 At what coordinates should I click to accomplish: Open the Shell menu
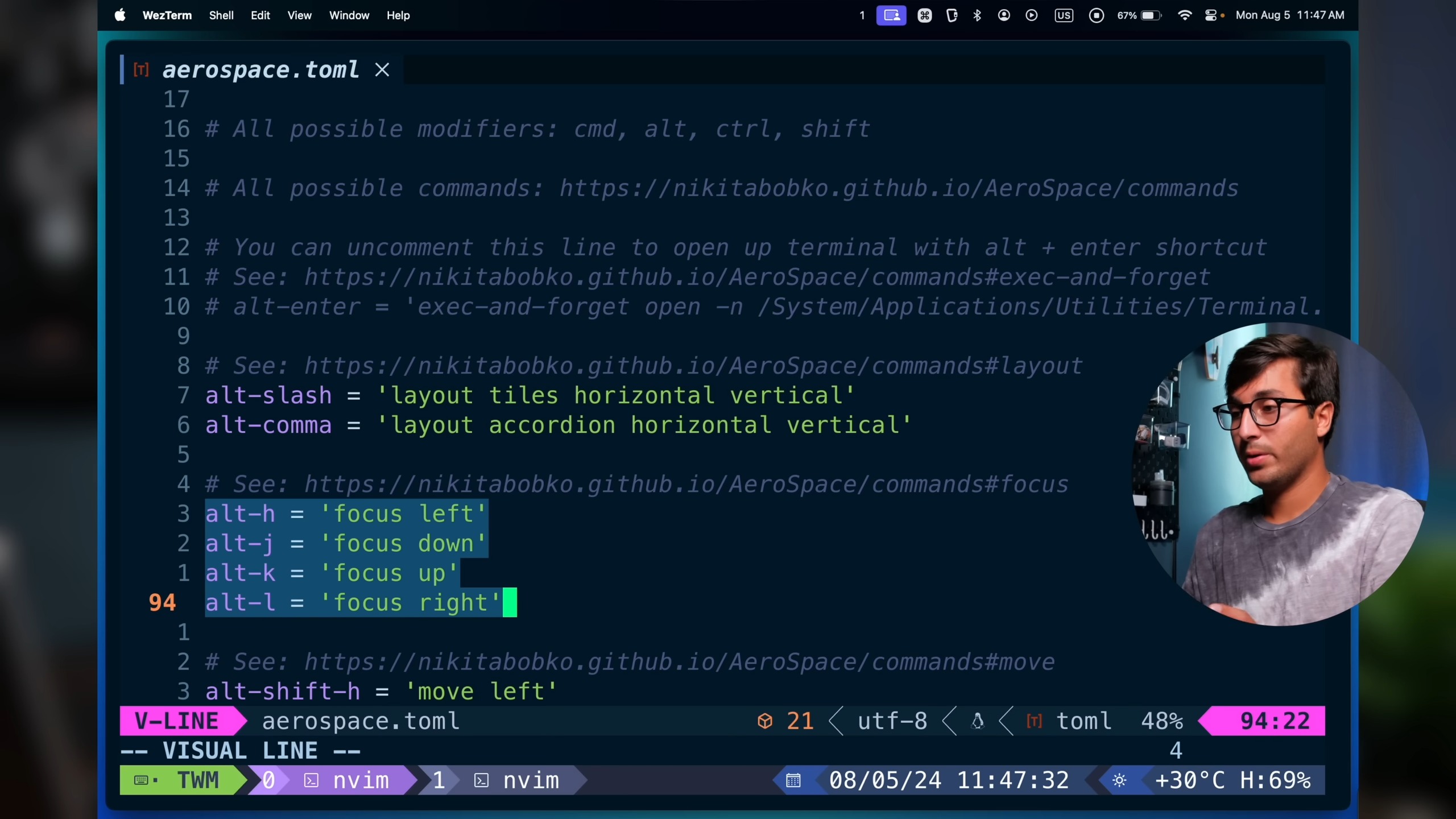coord(221,15)
